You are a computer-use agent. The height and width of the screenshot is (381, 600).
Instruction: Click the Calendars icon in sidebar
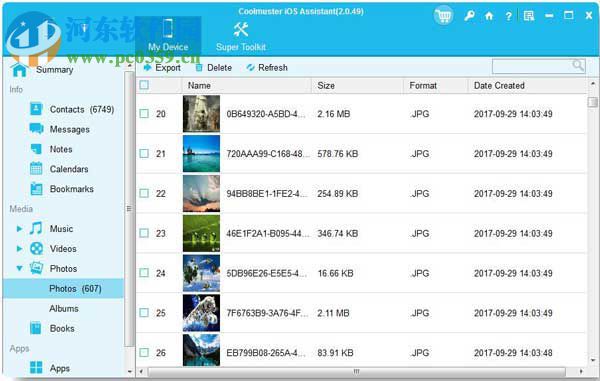click(36, 169)
